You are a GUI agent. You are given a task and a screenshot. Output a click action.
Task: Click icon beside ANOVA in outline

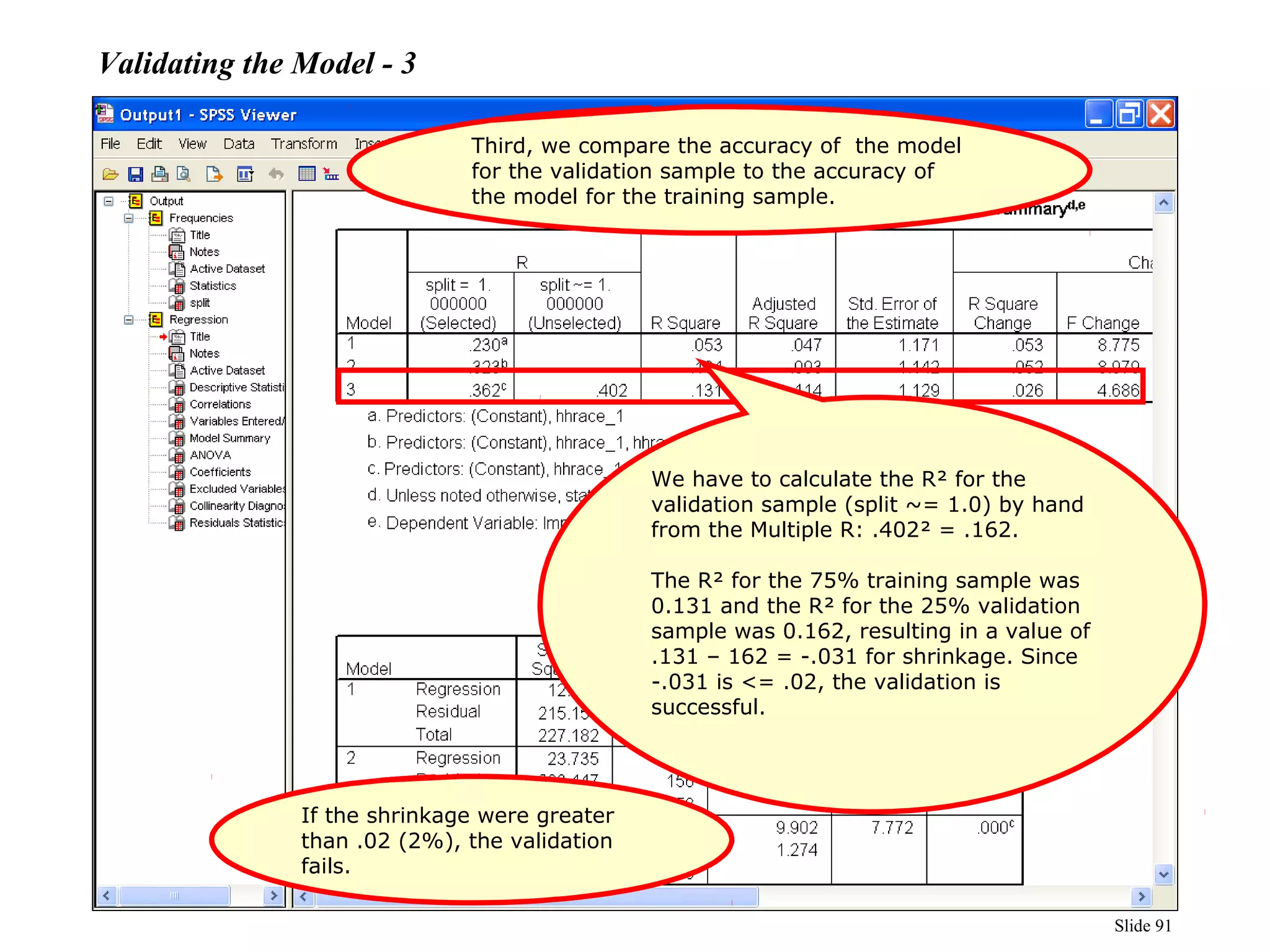[177, 455]
